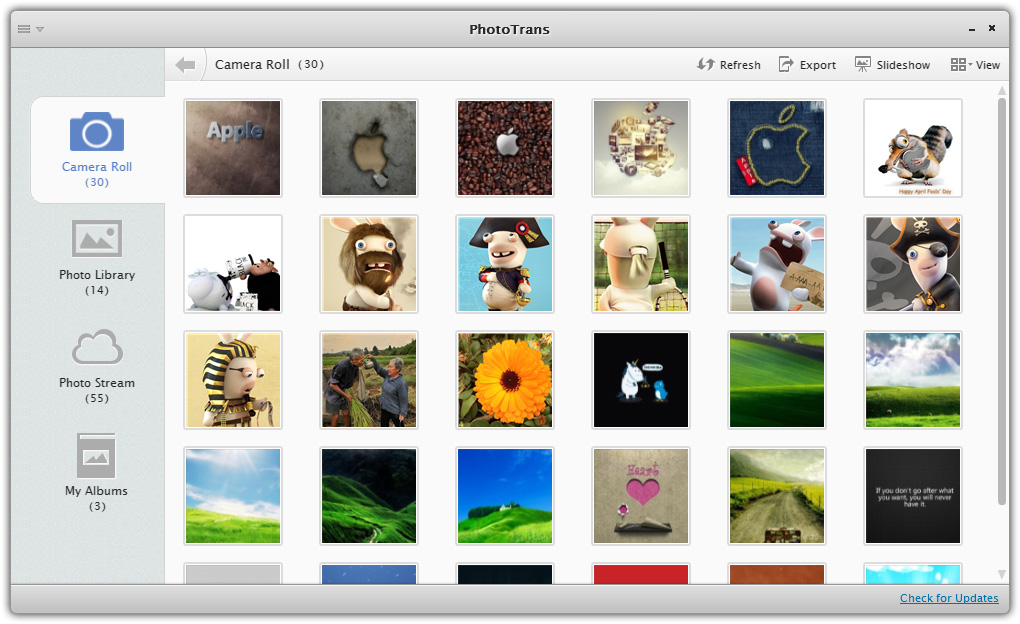Select the Apple text wallpaper thumbnail
Screen dimensions: 1020x624
pos(233,148)
